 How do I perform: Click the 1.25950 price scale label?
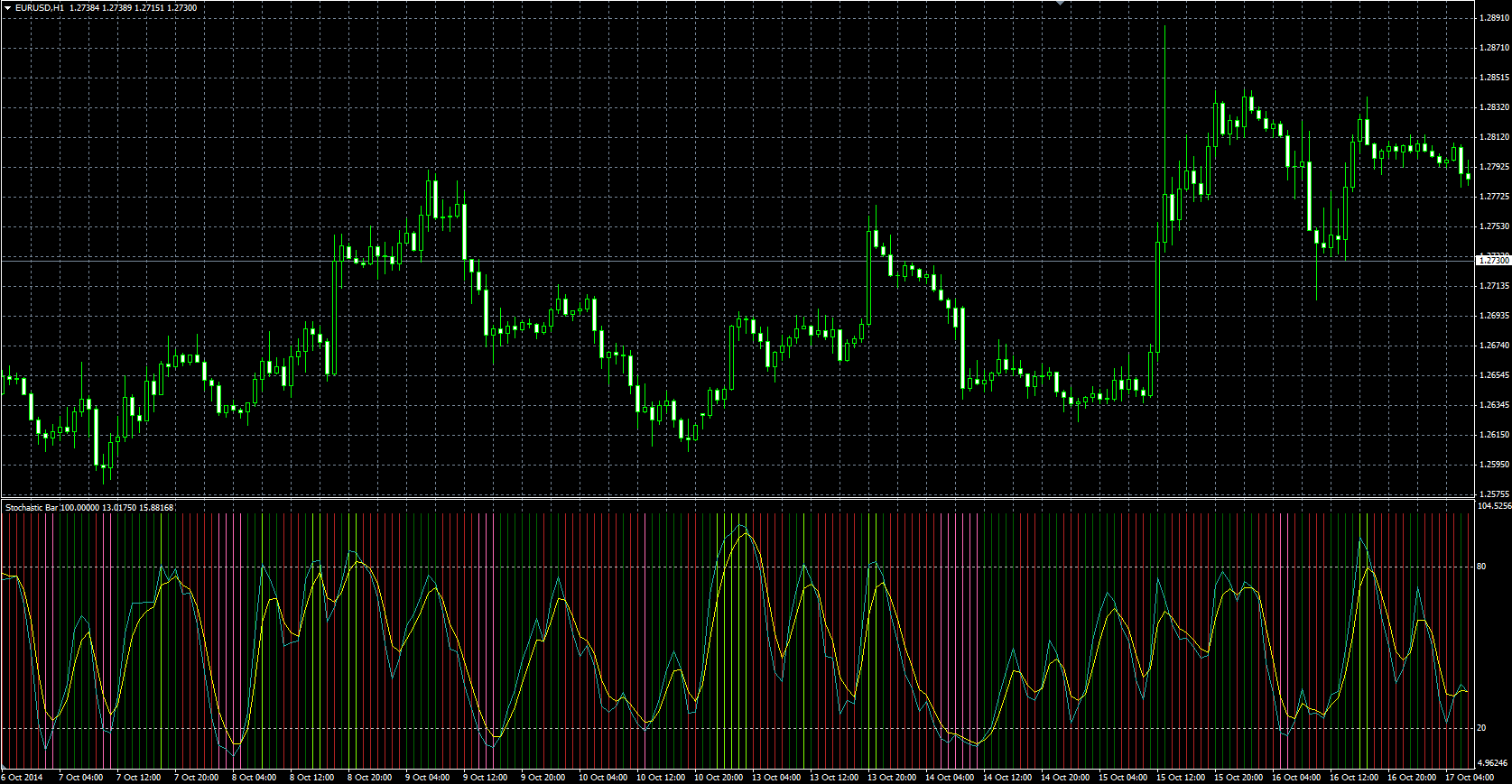pos(1494,465)
